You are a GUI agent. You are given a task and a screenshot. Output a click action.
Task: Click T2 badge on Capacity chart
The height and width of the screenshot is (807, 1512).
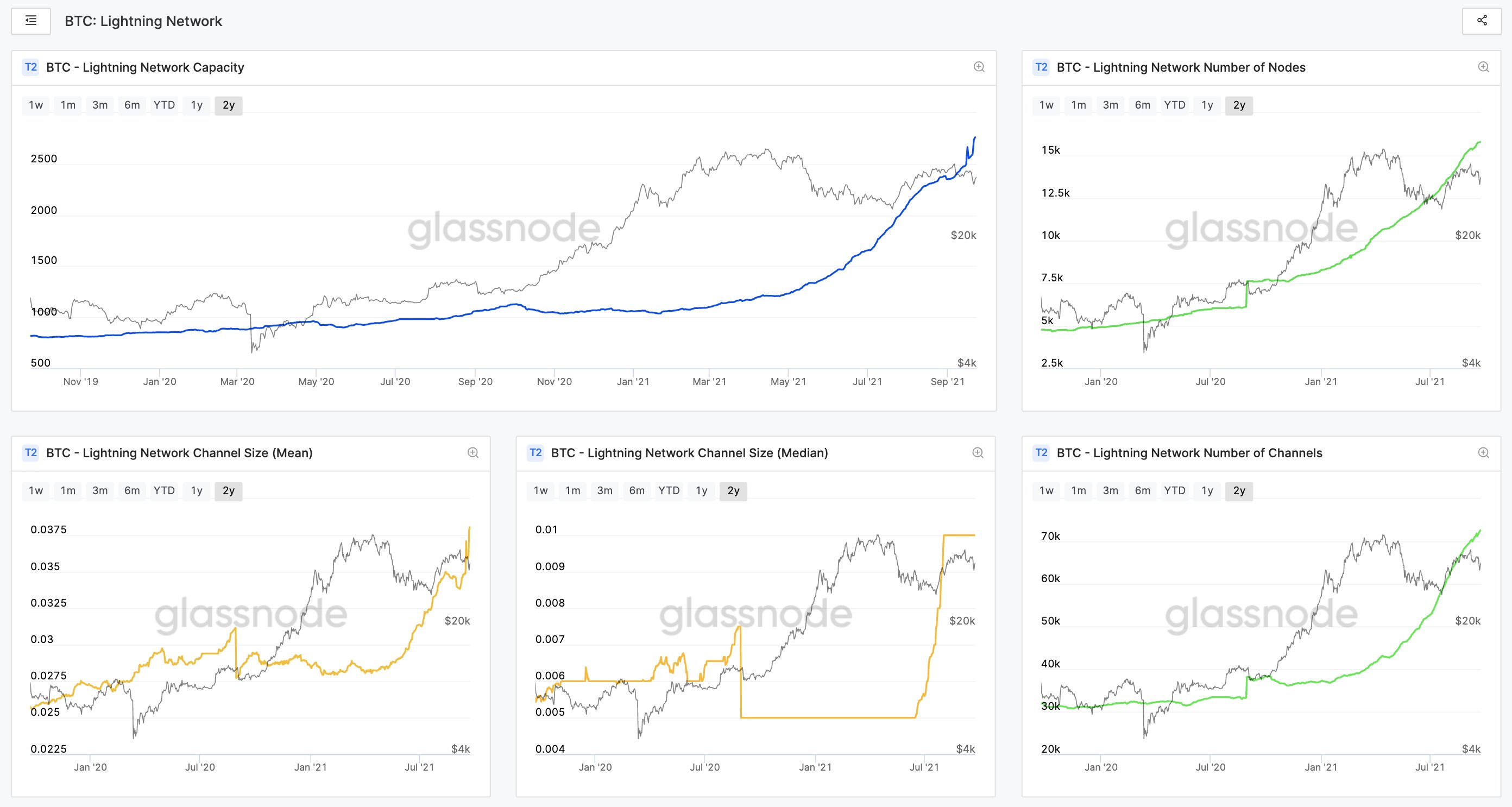[x=30, y=67]
